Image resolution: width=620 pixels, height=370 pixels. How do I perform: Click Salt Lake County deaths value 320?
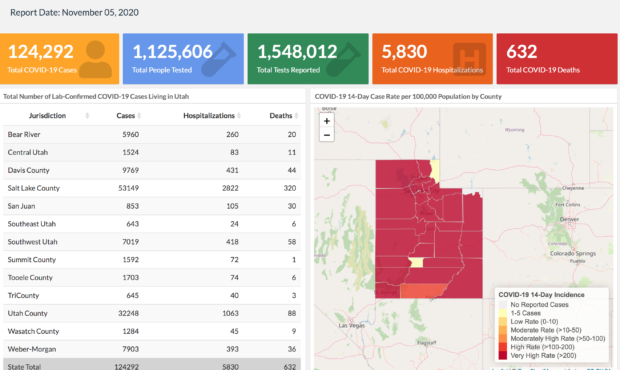pos(290,188)
